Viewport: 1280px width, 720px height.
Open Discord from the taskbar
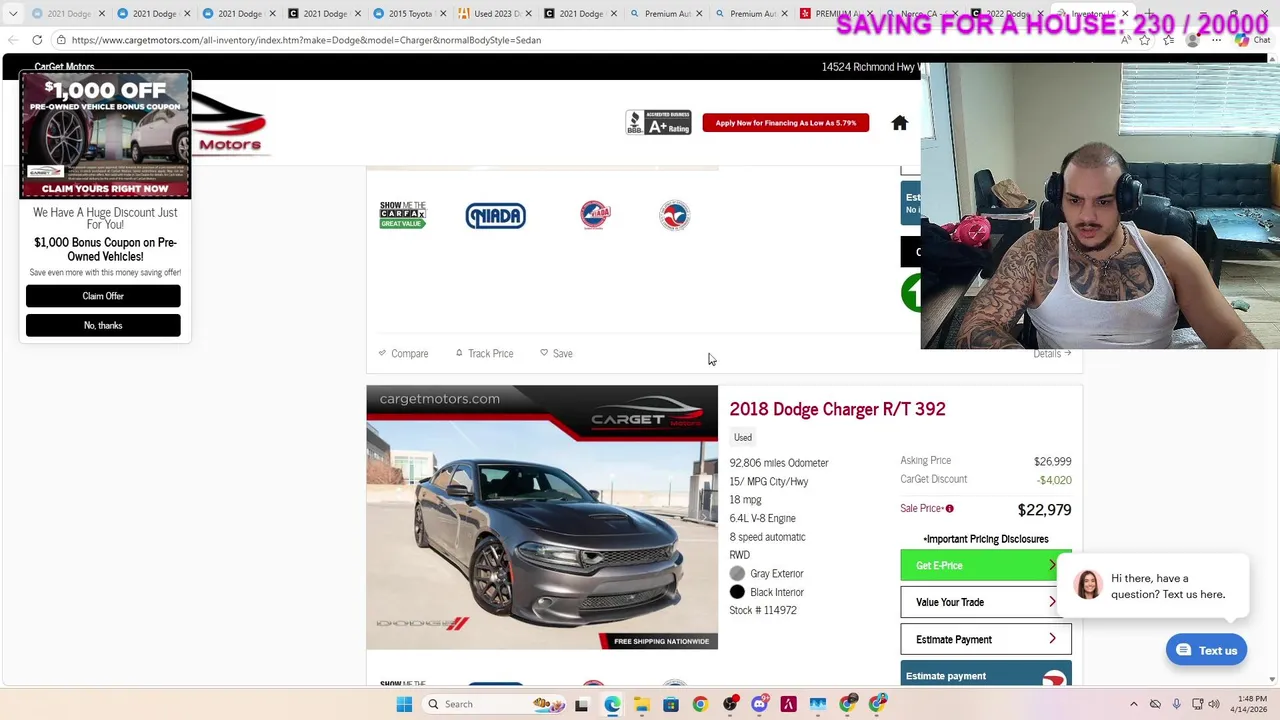tap(759, 704)
